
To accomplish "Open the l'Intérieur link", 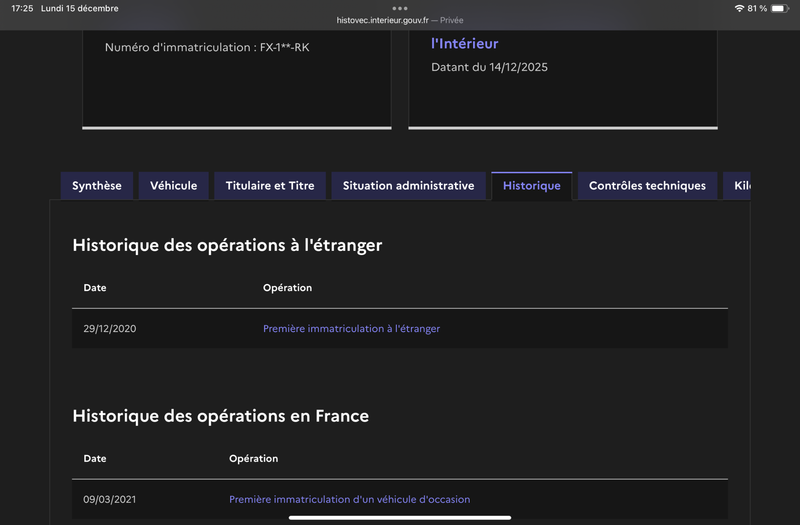I will [464, 44].
